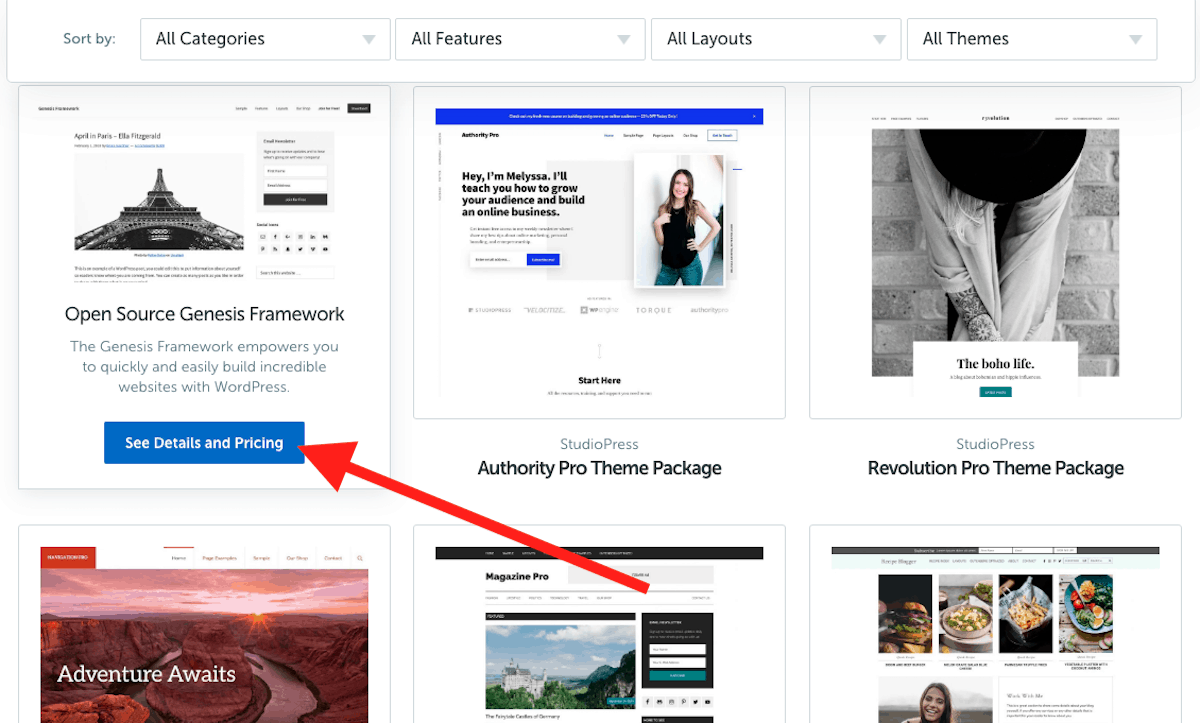Screen dimensions: 1200x723
Task: Click the email address input in Authority Pro
Action: 492,259
